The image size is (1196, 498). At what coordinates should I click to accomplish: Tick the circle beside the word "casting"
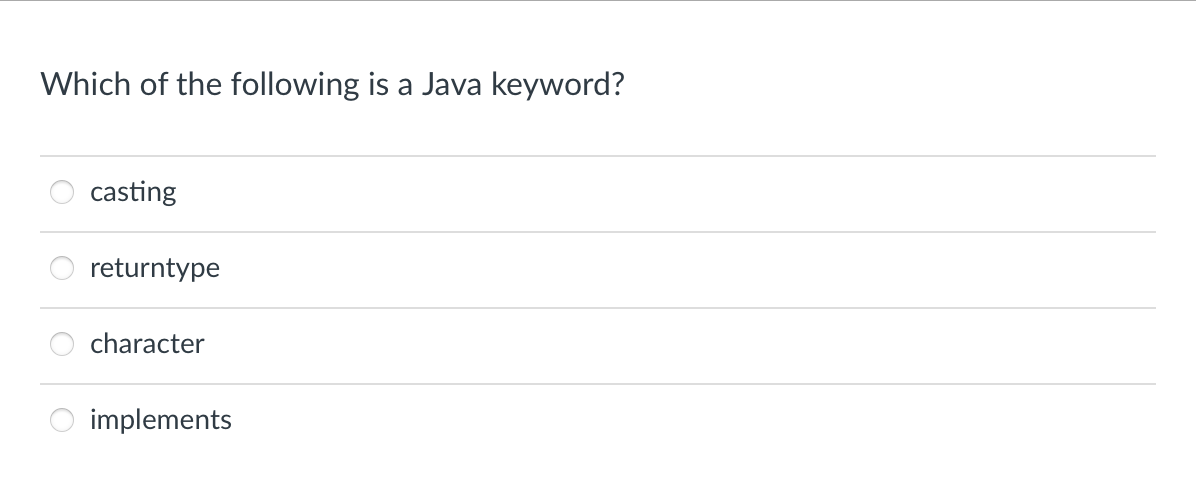point(63,192)
